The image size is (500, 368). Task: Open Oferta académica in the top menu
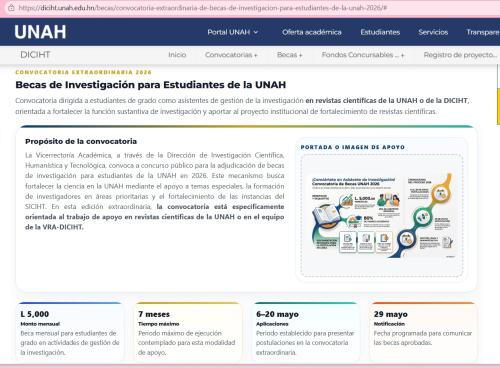[x=312, y=32]
